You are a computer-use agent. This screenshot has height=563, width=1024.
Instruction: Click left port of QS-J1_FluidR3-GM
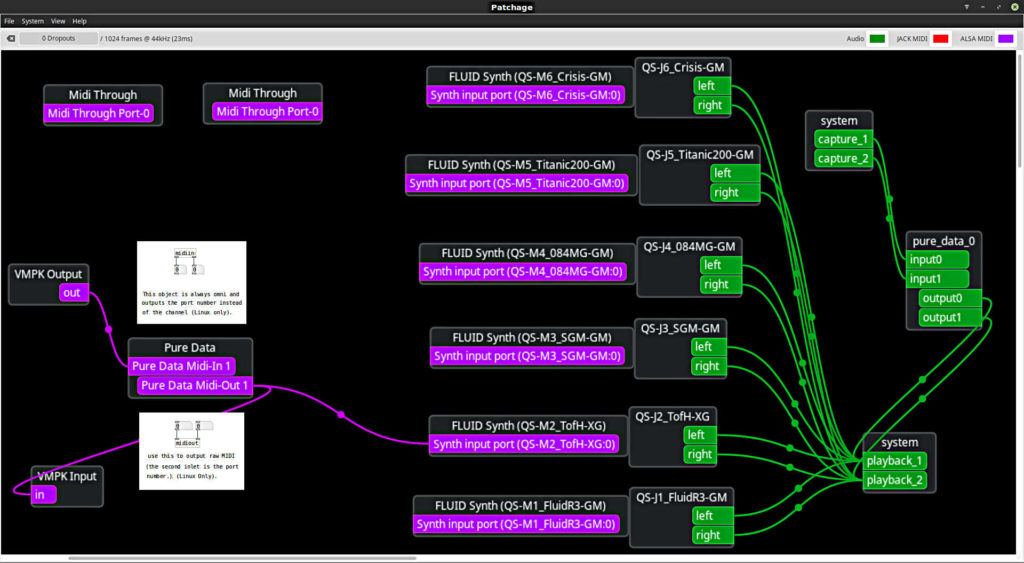[x=712, y=516]
